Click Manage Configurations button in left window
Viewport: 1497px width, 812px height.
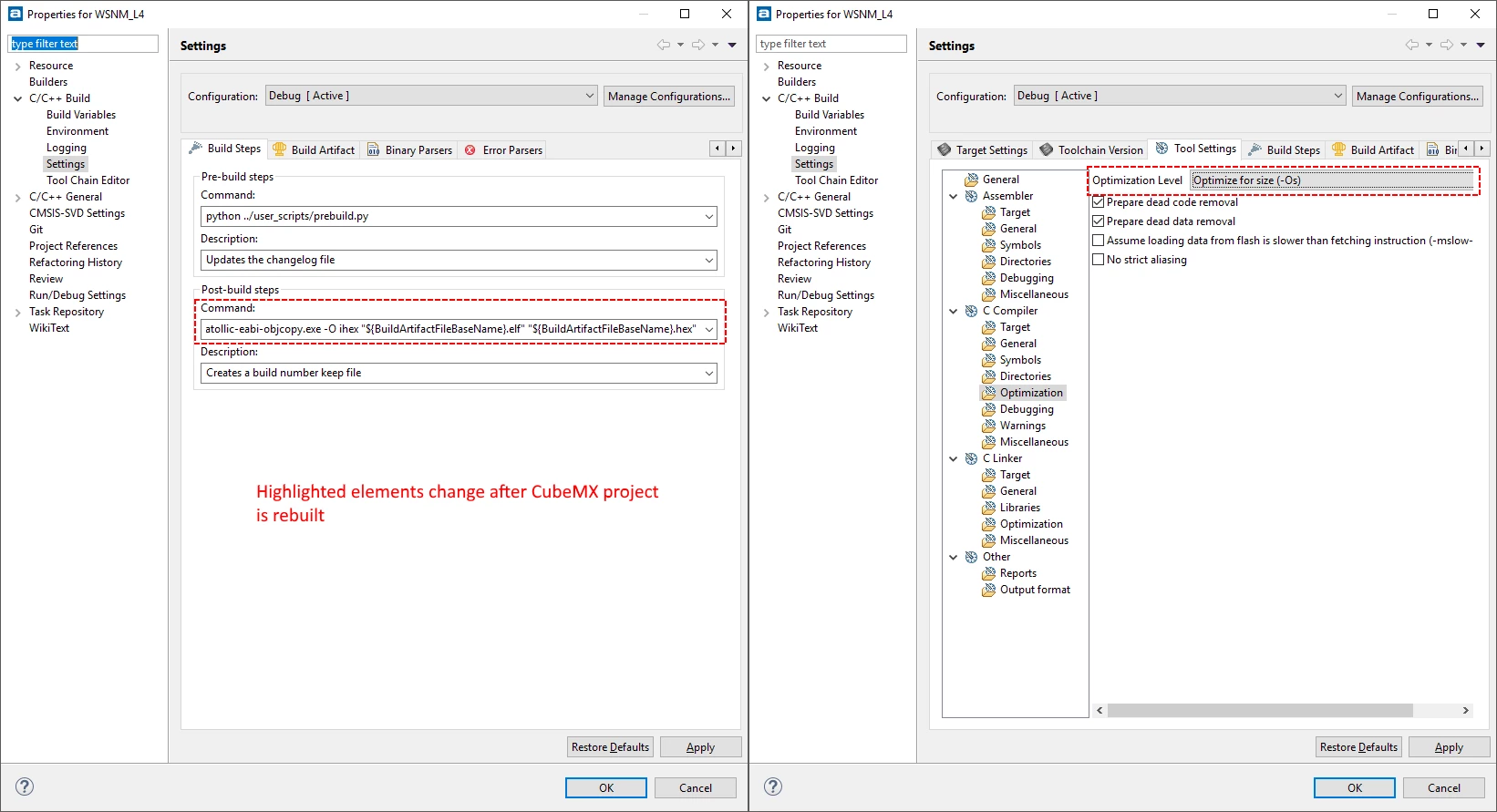669,96
